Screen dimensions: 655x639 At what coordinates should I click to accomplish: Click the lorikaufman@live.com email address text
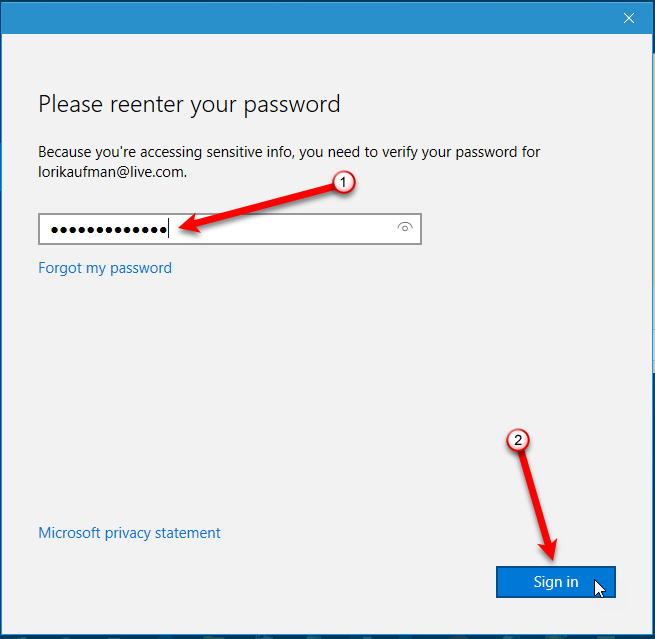coord(112,172)
